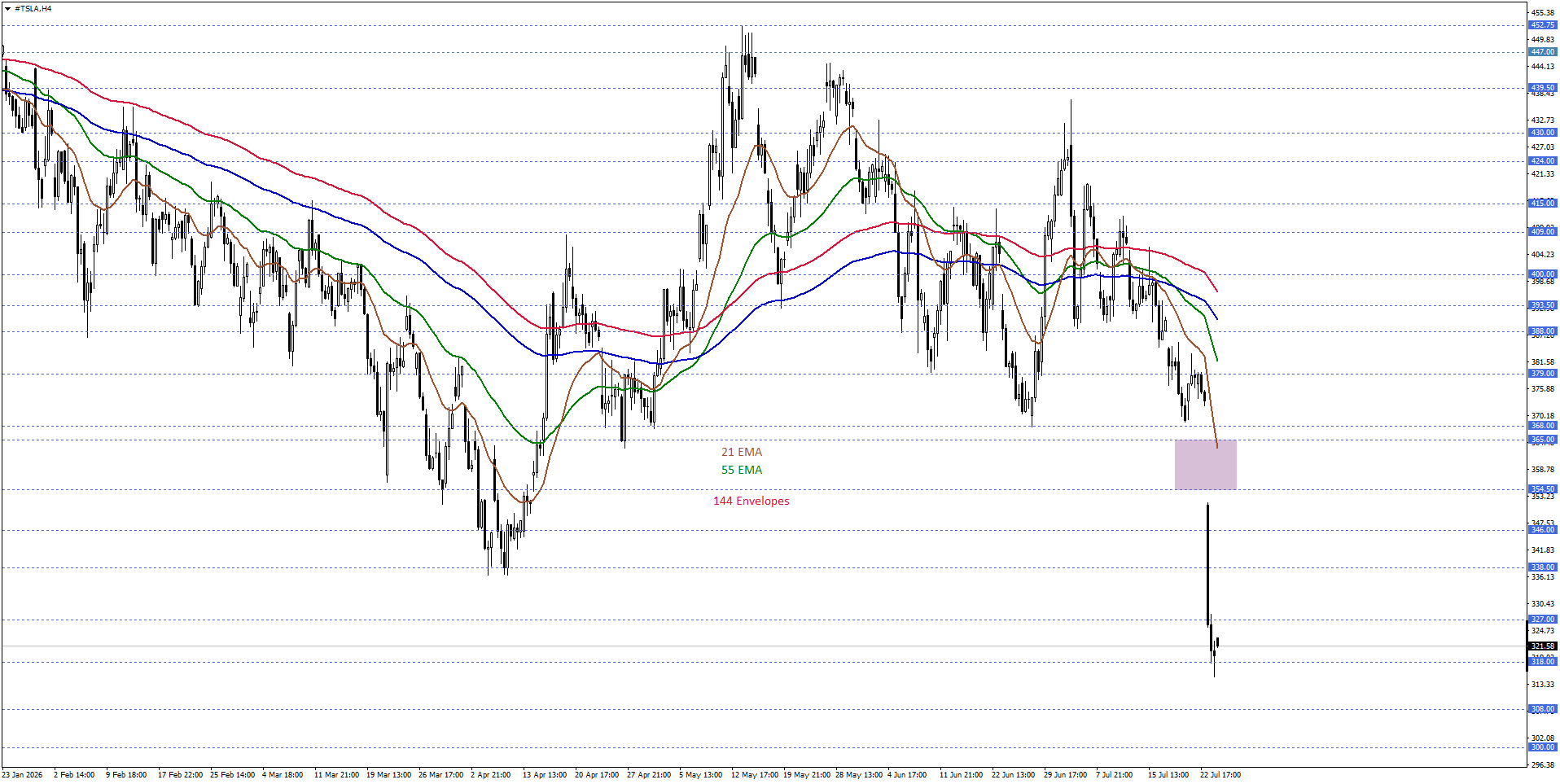Click the 23 Jan 2026 time axis label
Viewport: 1560px width, 784px height.
pos(22,775)
